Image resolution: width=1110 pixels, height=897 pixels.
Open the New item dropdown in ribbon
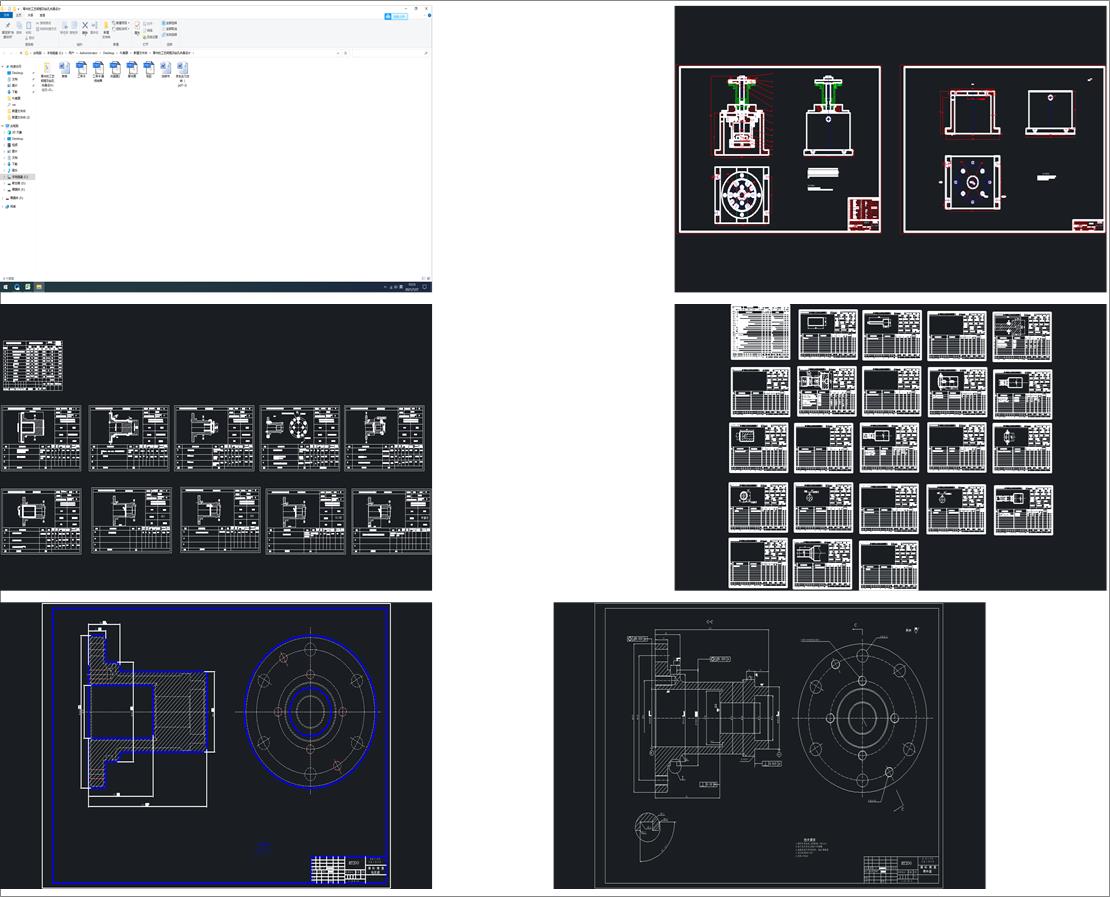120,23
